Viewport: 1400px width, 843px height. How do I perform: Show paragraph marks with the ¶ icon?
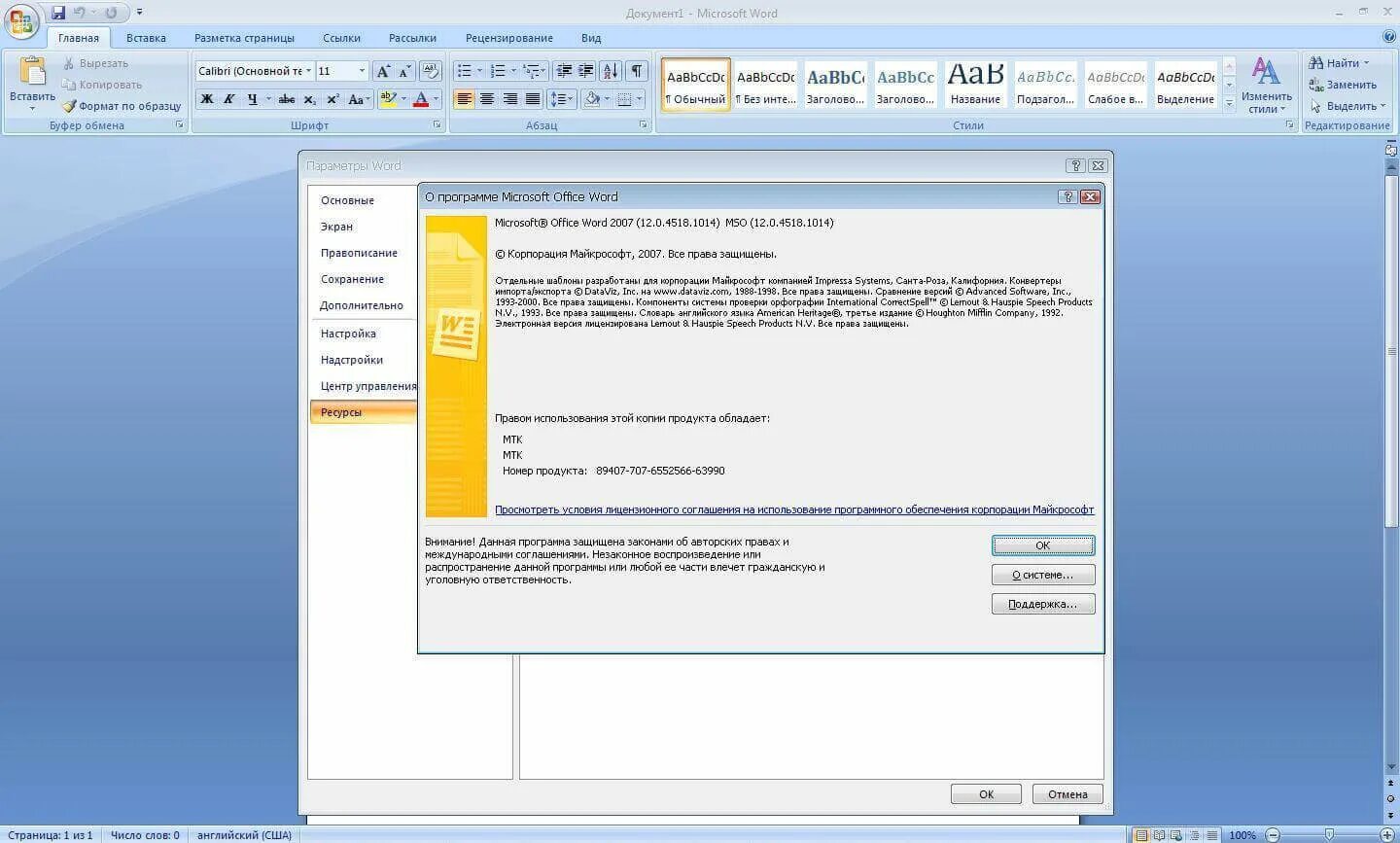pos(637,71)
